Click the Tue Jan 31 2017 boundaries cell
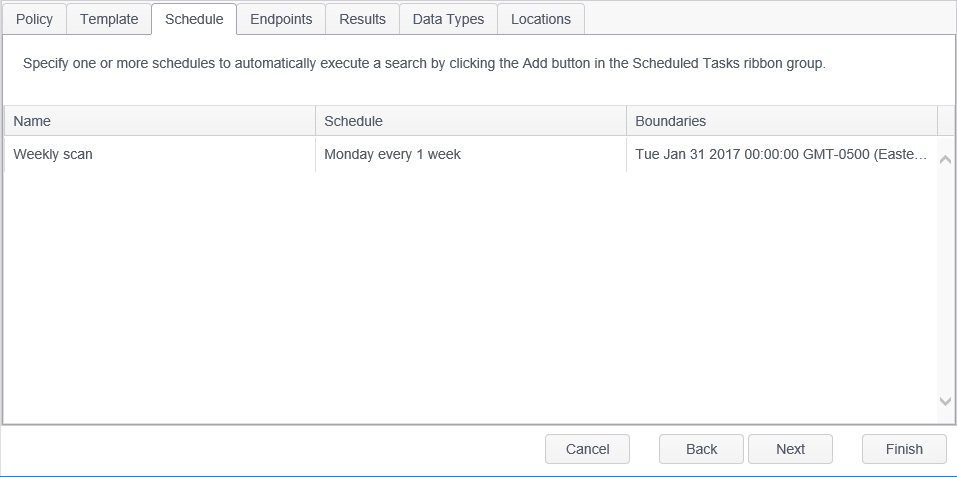 [x=781, y=155]
